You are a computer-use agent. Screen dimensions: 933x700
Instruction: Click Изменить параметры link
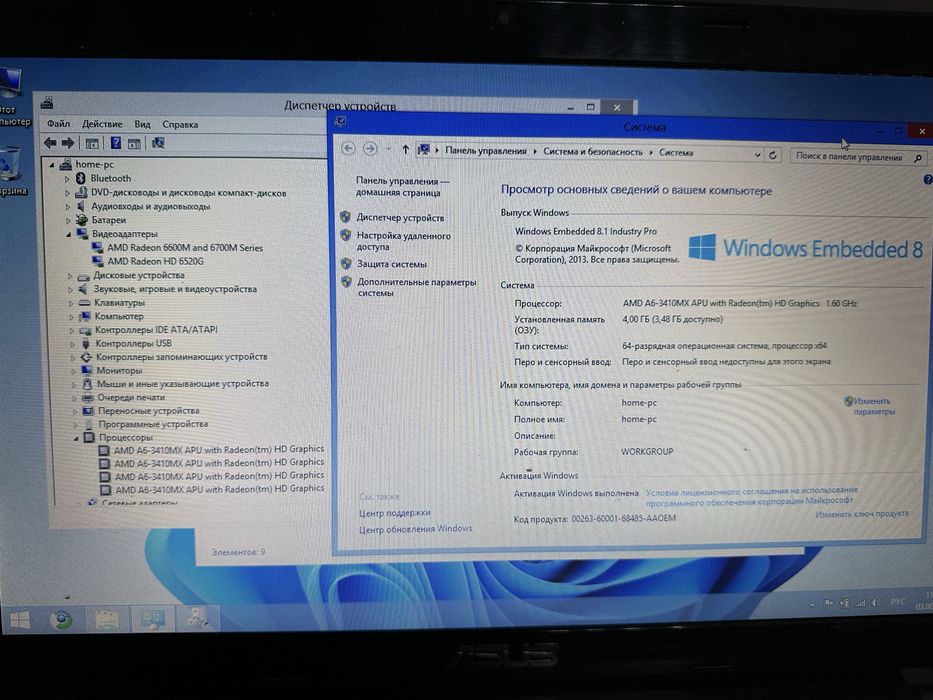[x=873, y=406]
